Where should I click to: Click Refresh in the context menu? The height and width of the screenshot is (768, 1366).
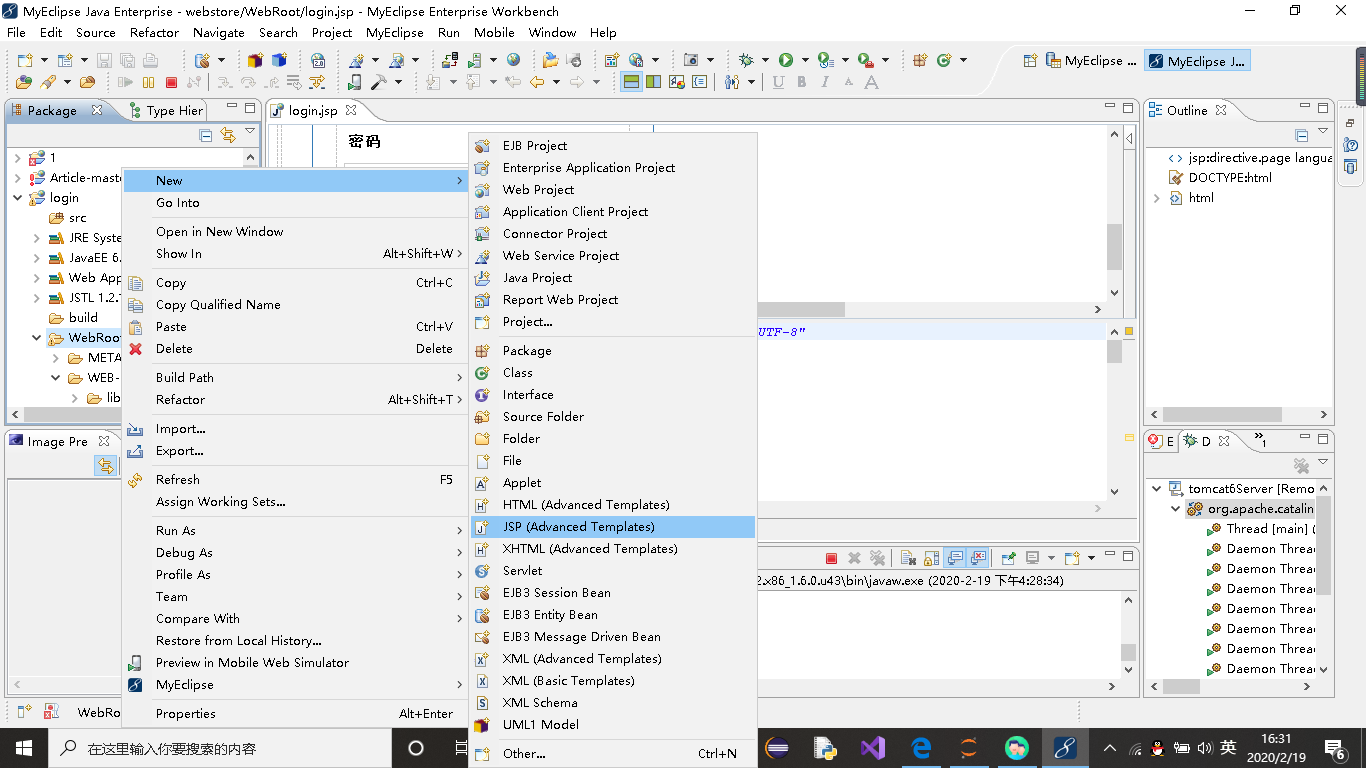[178, 479]
